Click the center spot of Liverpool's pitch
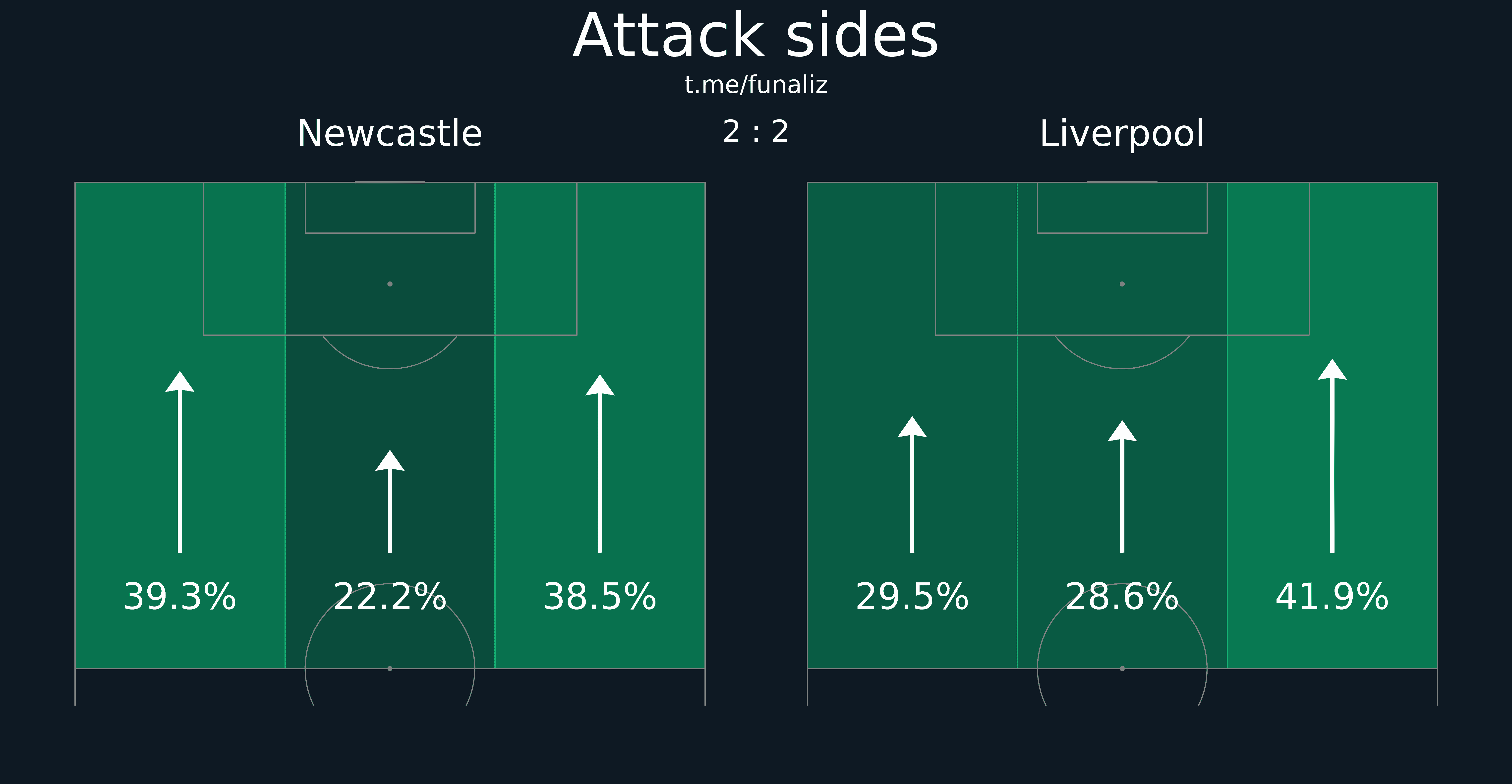 point(1122,669)
